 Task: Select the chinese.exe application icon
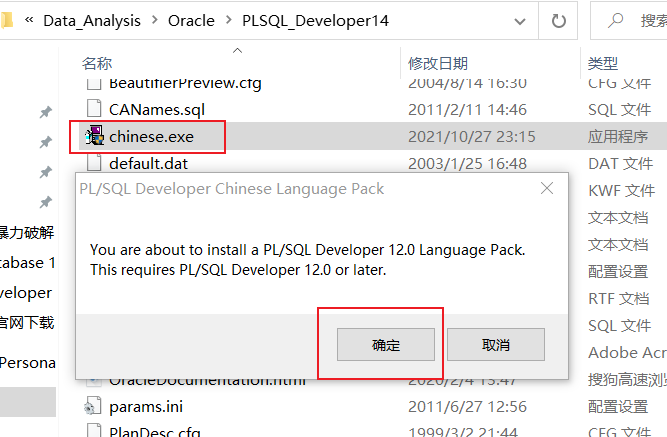(94, 136)
